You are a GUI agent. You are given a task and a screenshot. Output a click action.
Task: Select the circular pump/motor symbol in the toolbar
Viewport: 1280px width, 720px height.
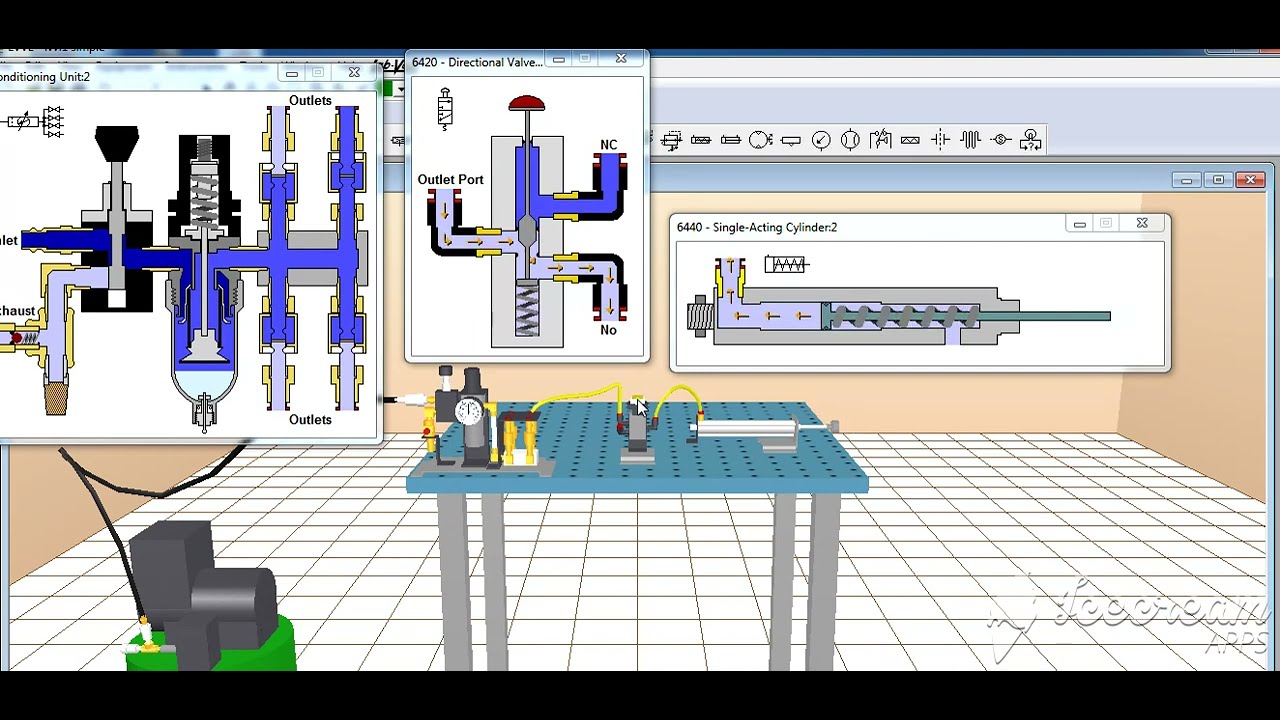pyautogui.click(x=761, y=140)
